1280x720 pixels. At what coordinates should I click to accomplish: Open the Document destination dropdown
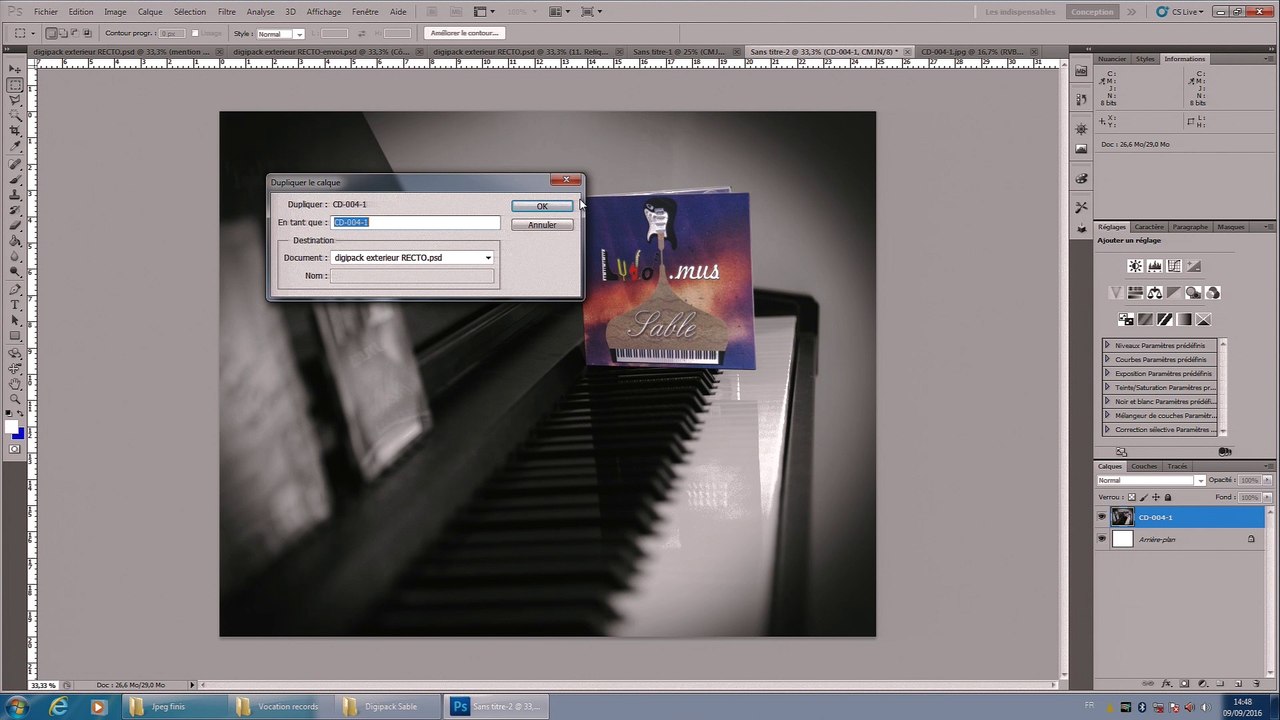click(x=412, y=258)
